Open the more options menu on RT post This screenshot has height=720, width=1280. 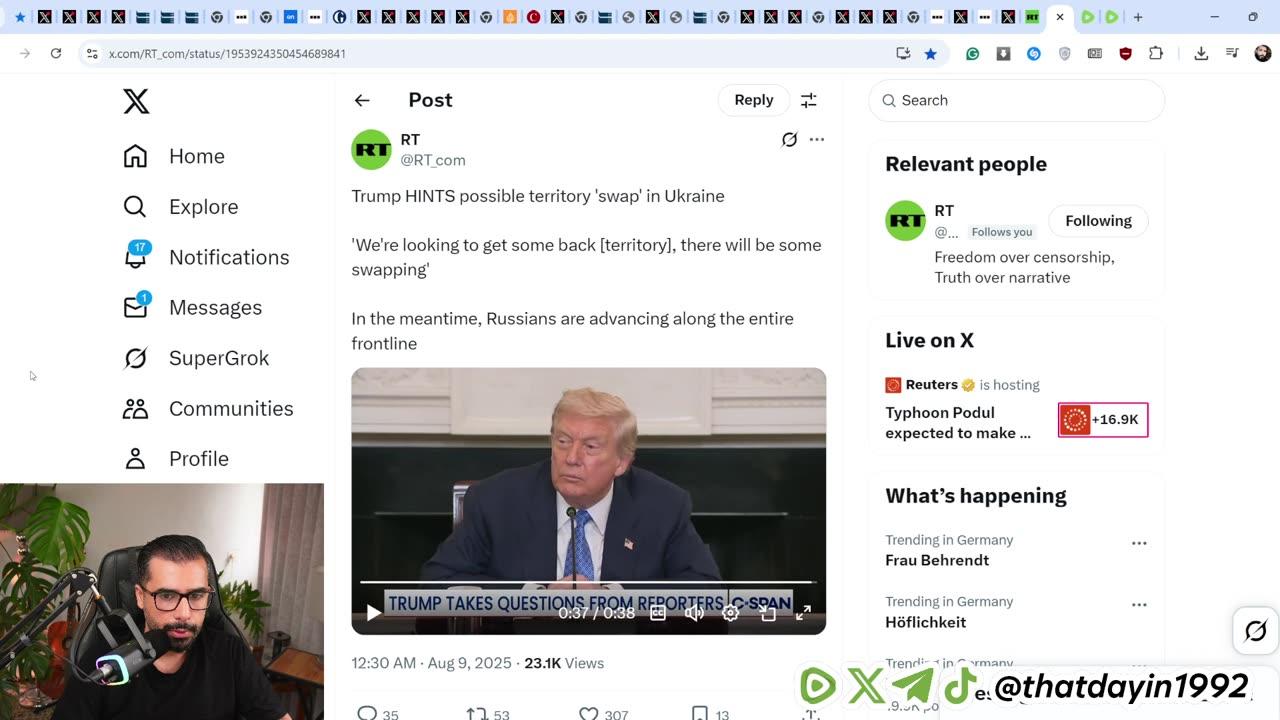pos(817,140)
